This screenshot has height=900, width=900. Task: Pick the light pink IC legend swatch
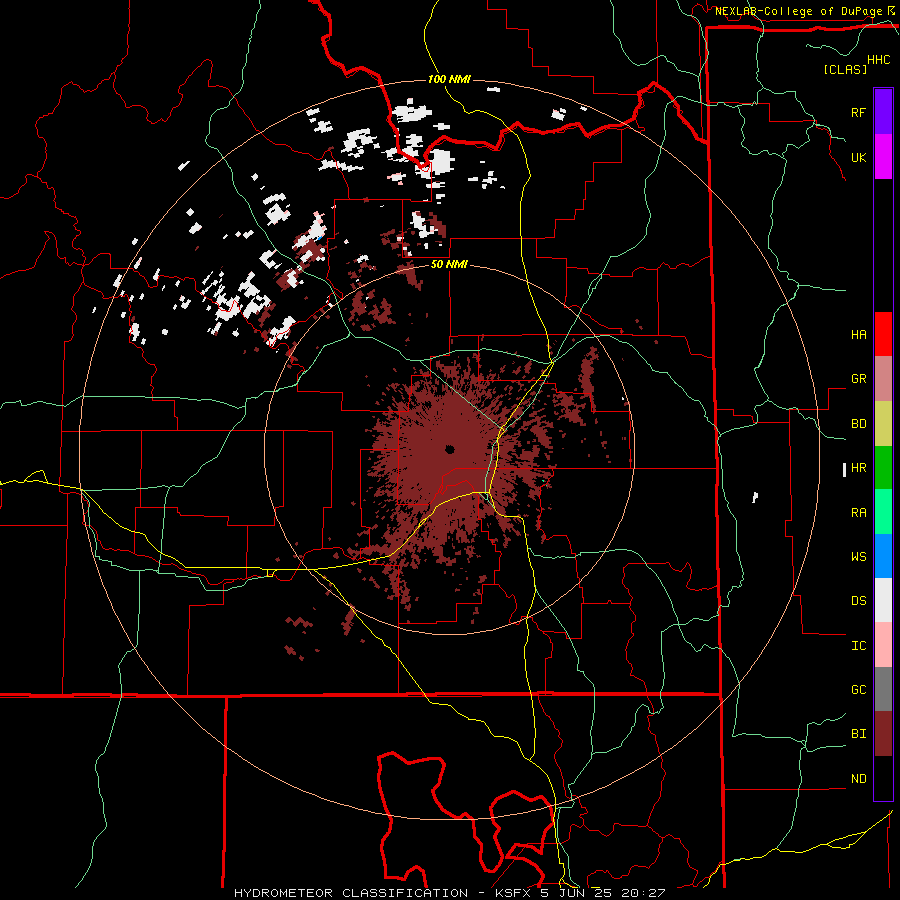pos(883,645)
